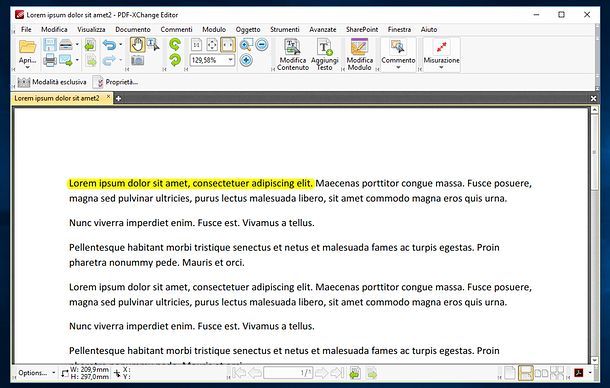This screenshot has width=610, height=388.
Task: Print the document with the printer icon
Action: (50, 60)
